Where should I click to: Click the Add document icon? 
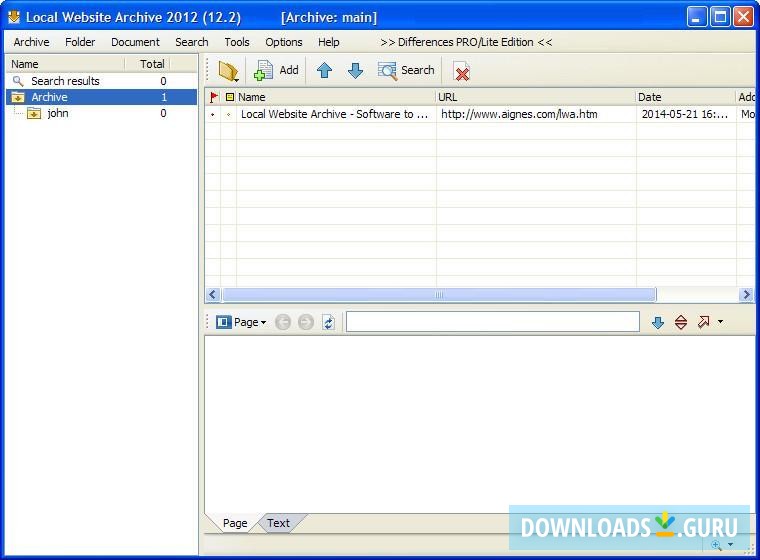(x=264, y=71)
